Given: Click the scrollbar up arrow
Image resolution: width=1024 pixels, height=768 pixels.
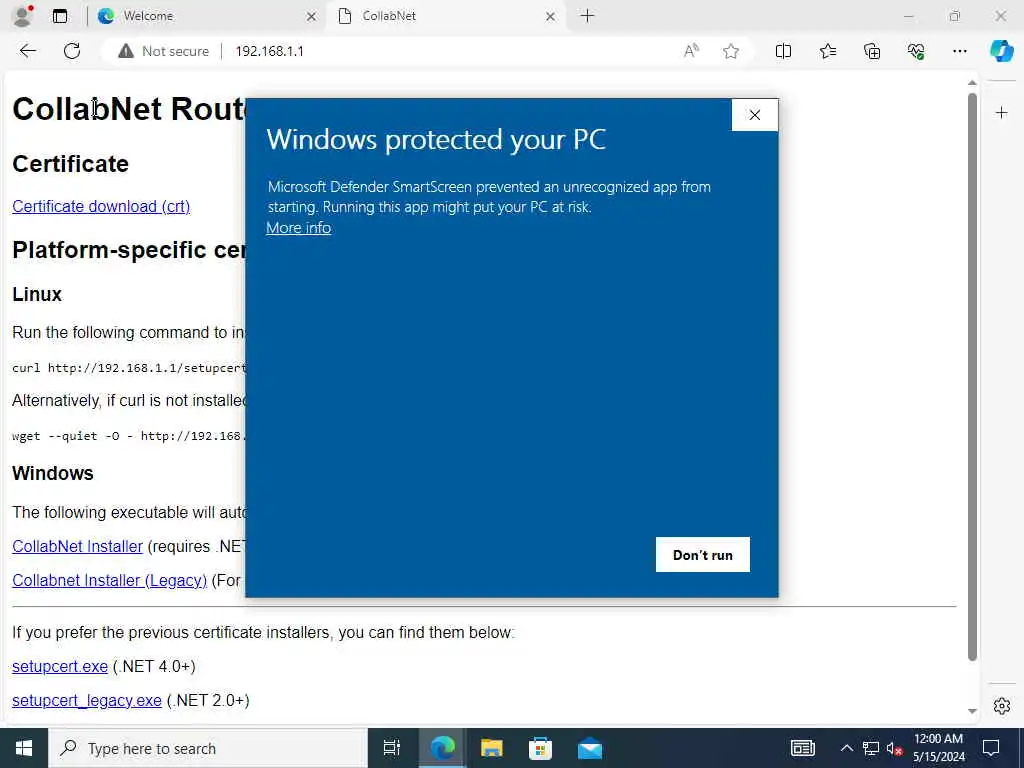Looking at the screenshot, I should [x=972, y=83].
